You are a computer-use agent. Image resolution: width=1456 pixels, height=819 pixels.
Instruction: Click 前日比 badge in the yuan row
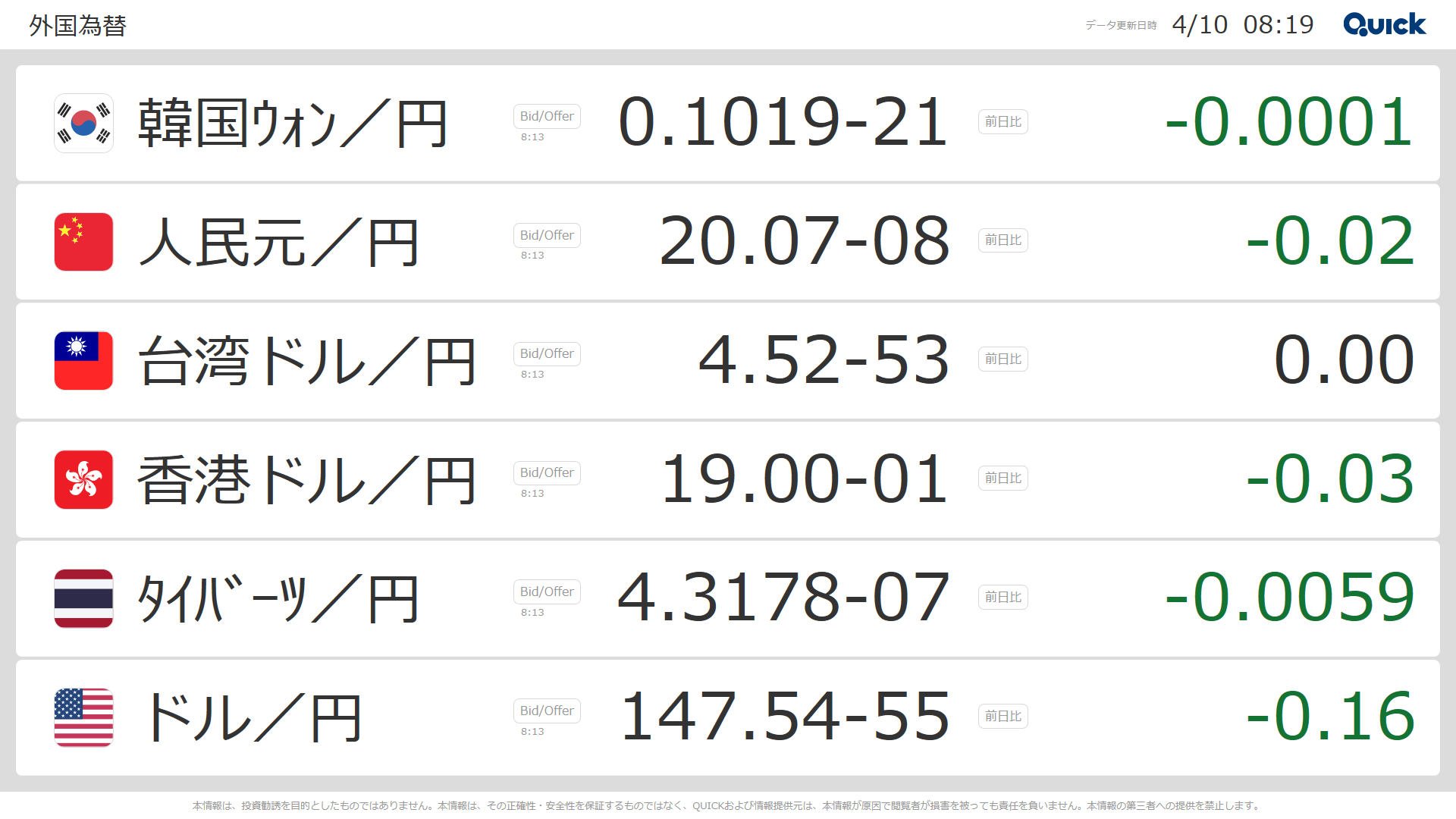[x=1003, y=240]
